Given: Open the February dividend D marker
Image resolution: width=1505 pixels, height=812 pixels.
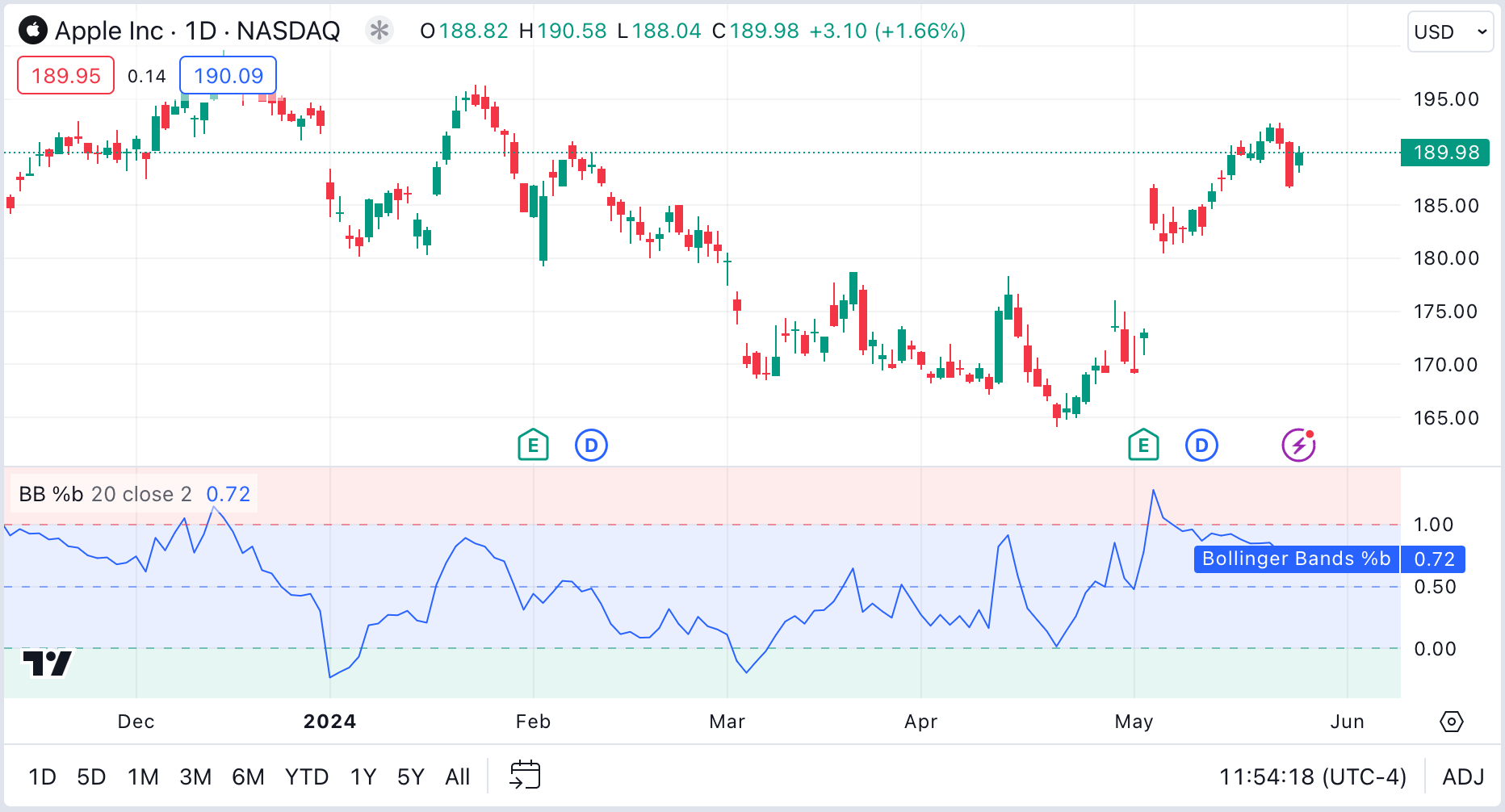Looking at the screenshot, I should [591, 445].
